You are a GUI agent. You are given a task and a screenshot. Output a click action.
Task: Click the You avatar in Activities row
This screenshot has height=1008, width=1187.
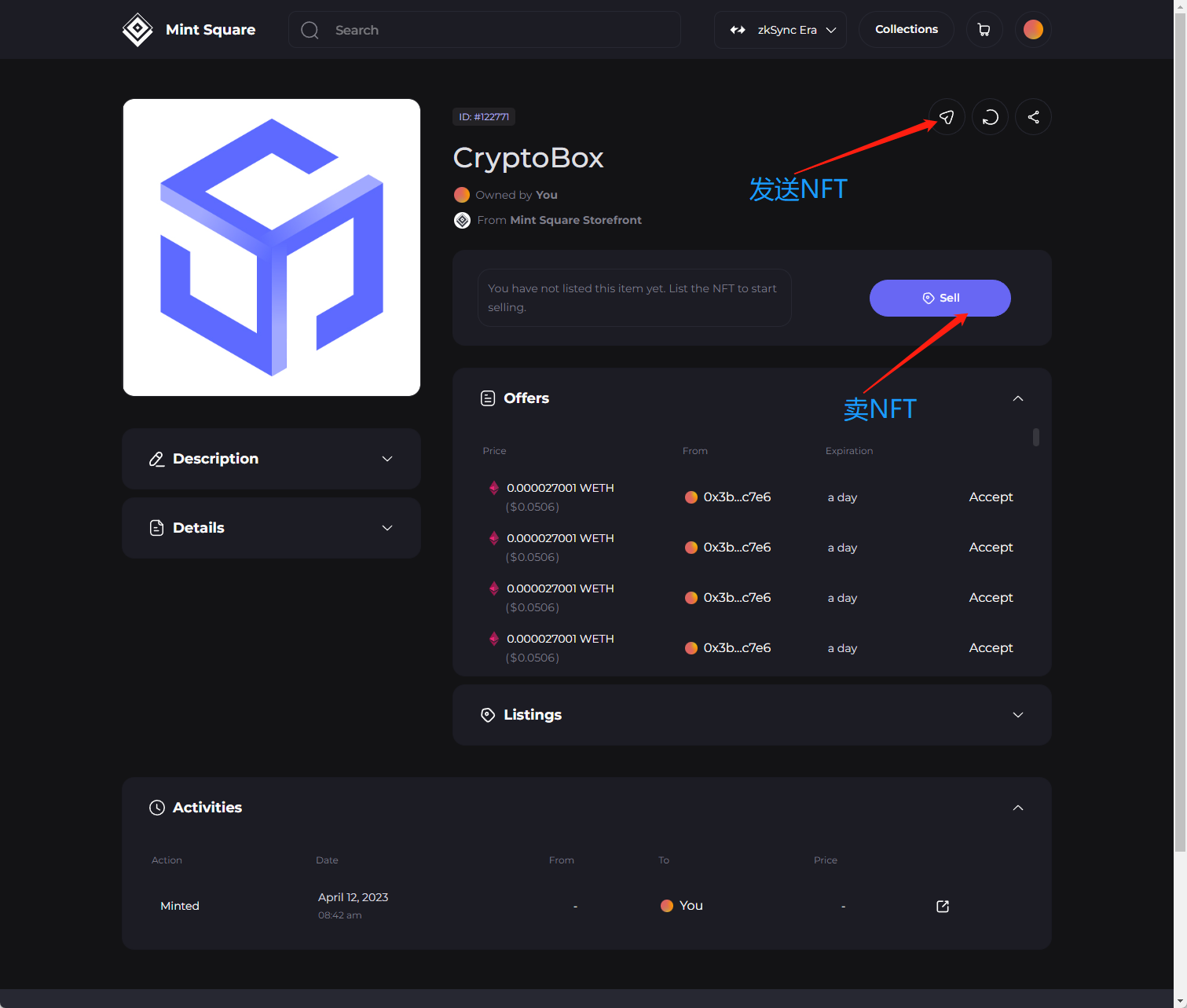pyautogui.click(x=667, y=906)
